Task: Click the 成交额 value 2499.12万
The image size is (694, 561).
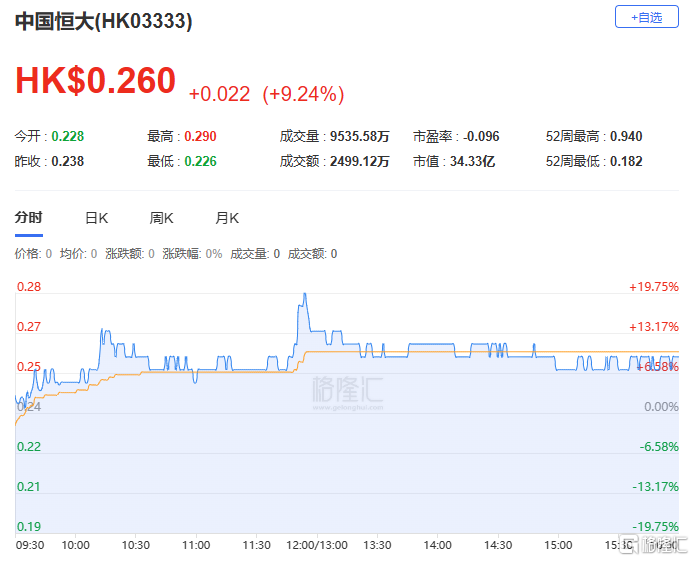Action: pos(359,161)
